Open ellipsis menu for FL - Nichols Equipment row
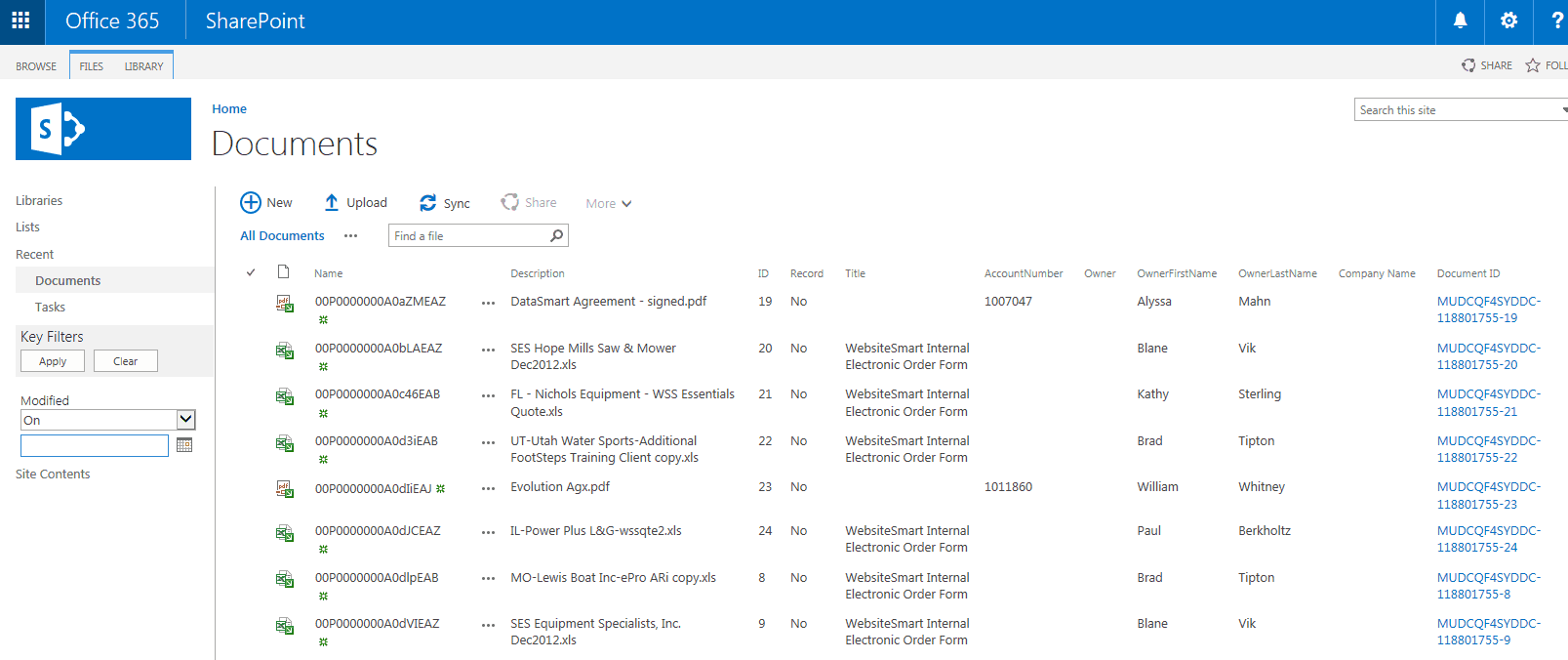The image size is (1568, 660). click(x=488, y=396)
